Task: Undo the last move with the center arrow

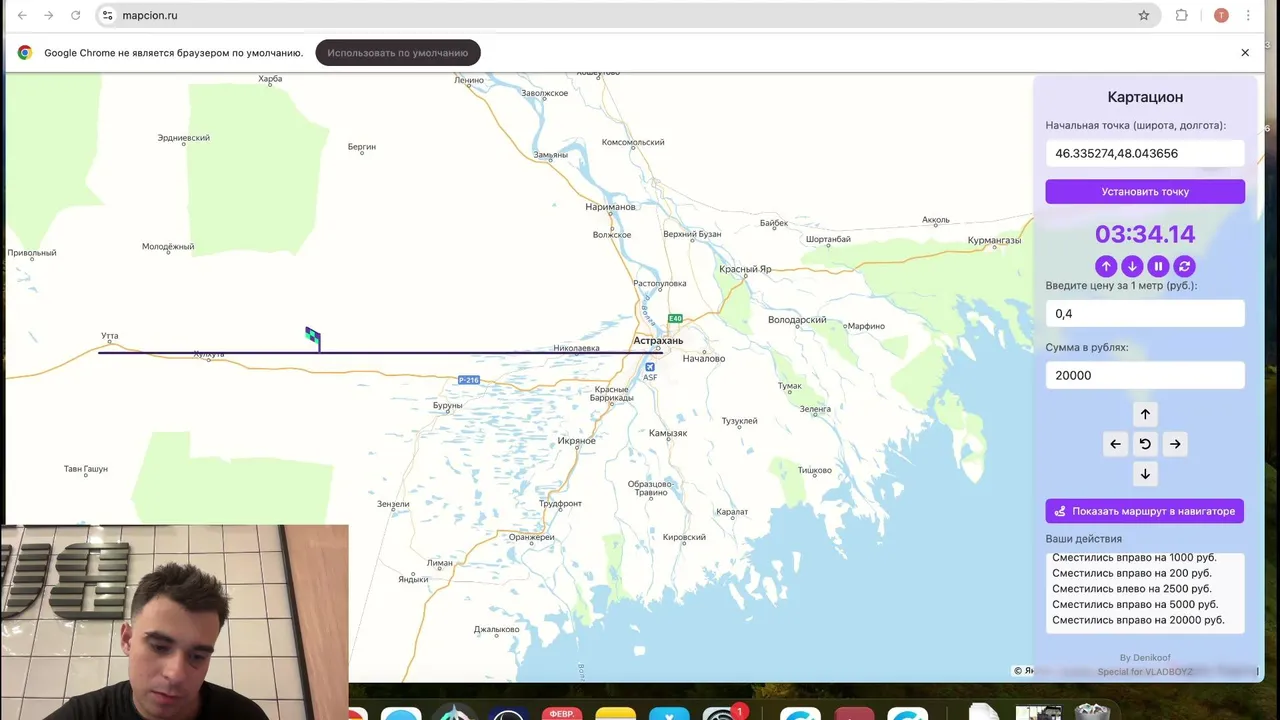Action: (1145, 444)
